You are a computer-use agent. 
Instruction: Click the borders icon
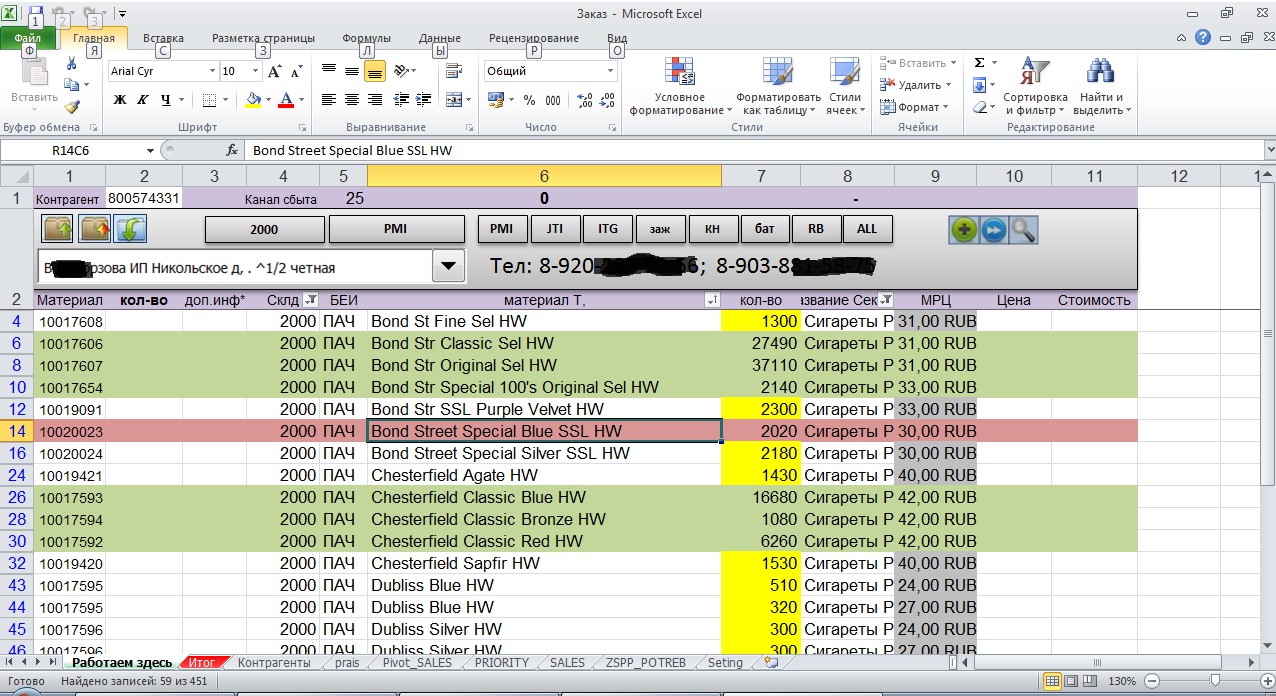click(x=209, y=100)
